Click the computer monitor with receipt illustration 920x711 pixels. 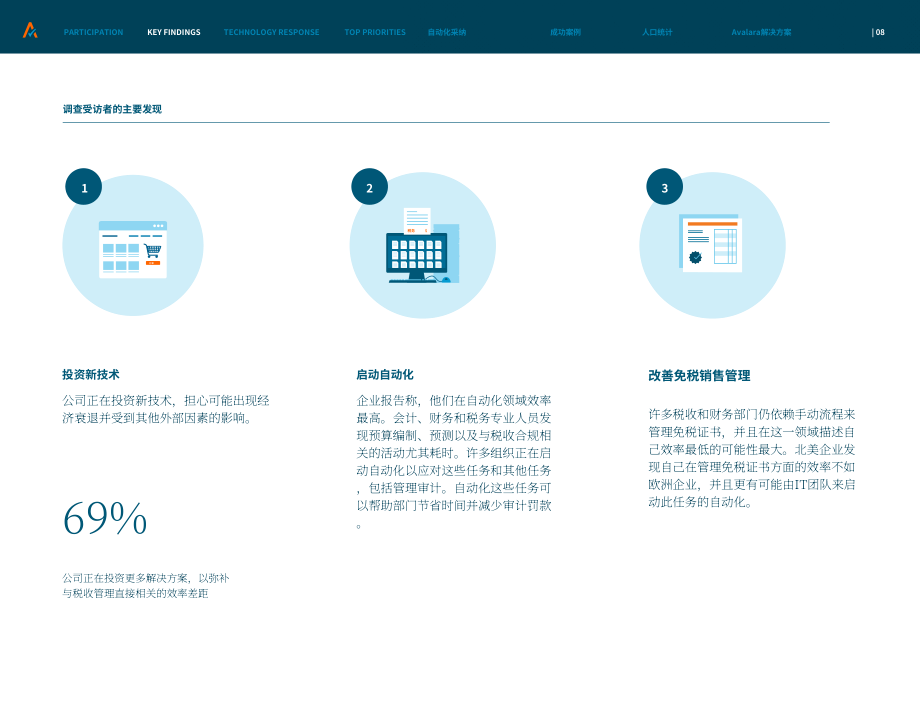coord(422,245)
